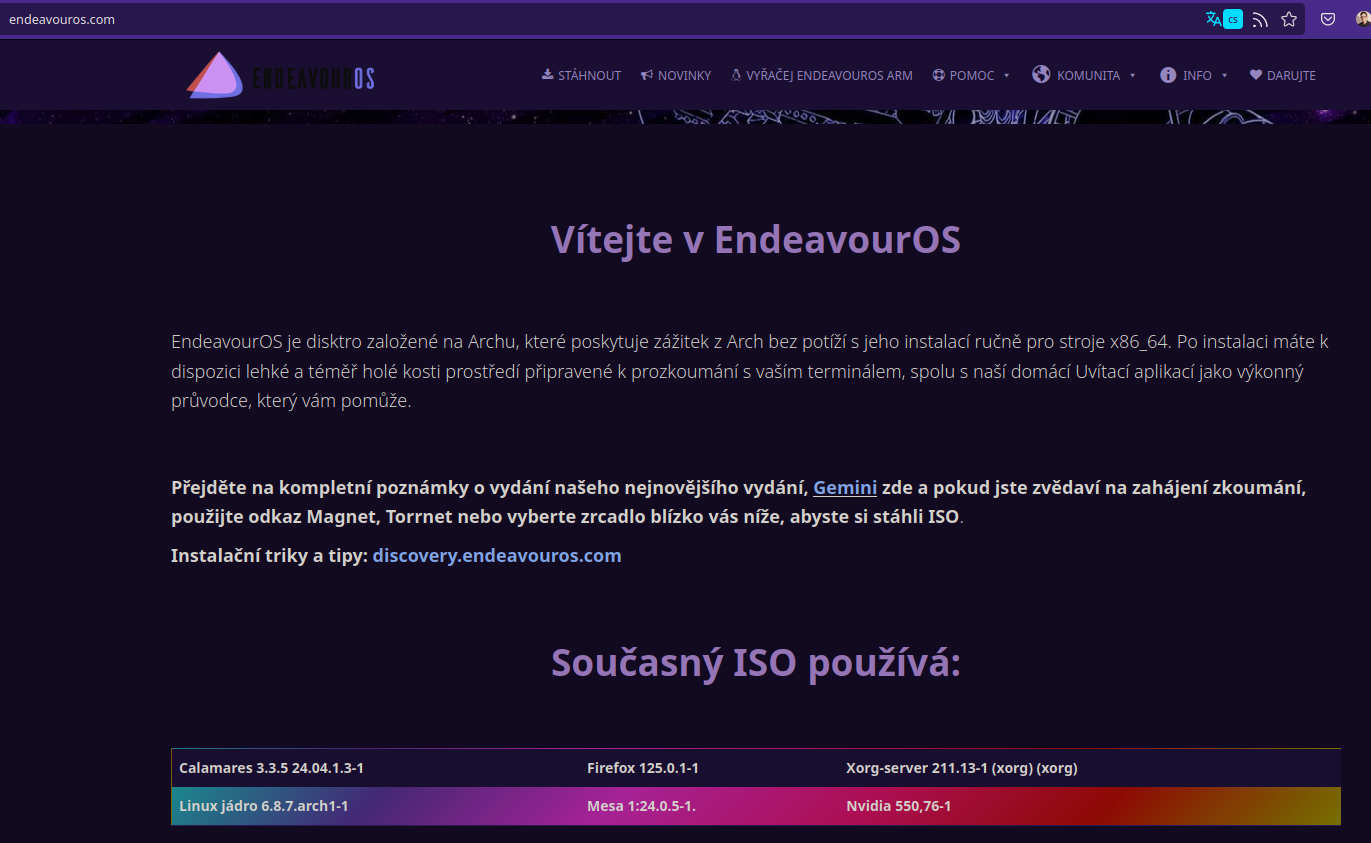Image resolution: width=1371 pixels, height=843 pixels.
Task: Bookmark this page with the star icon
Action: point(1289,19)
